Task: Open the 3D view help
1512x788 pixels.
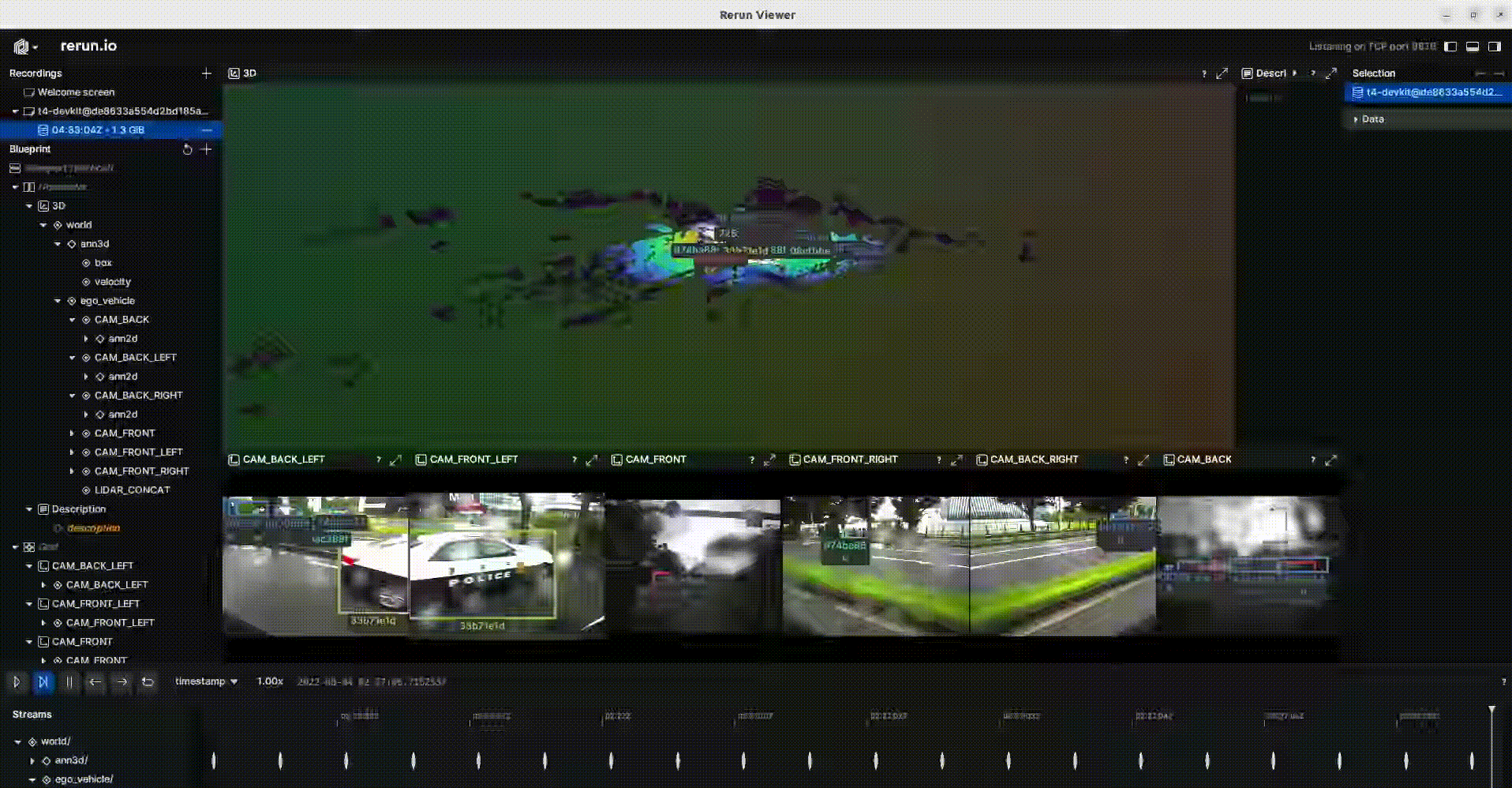Action: click(1203, 73)
